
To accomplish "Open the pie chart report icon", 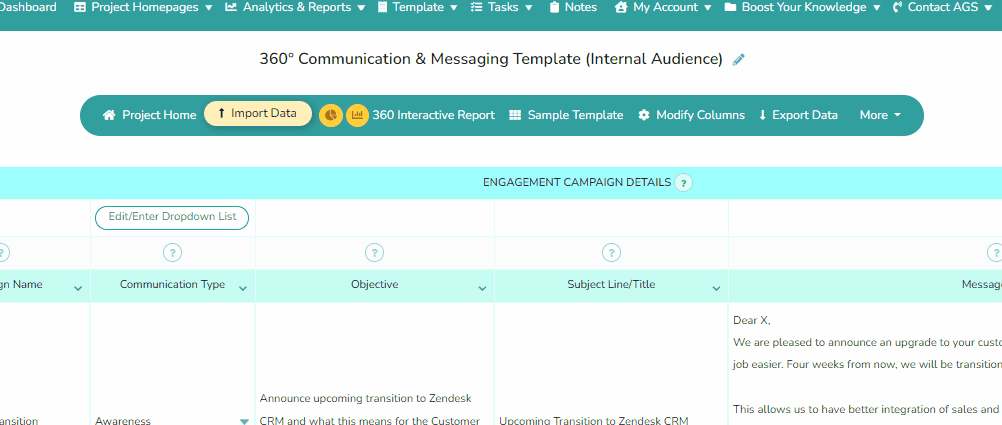I will (x=330, y=115).
